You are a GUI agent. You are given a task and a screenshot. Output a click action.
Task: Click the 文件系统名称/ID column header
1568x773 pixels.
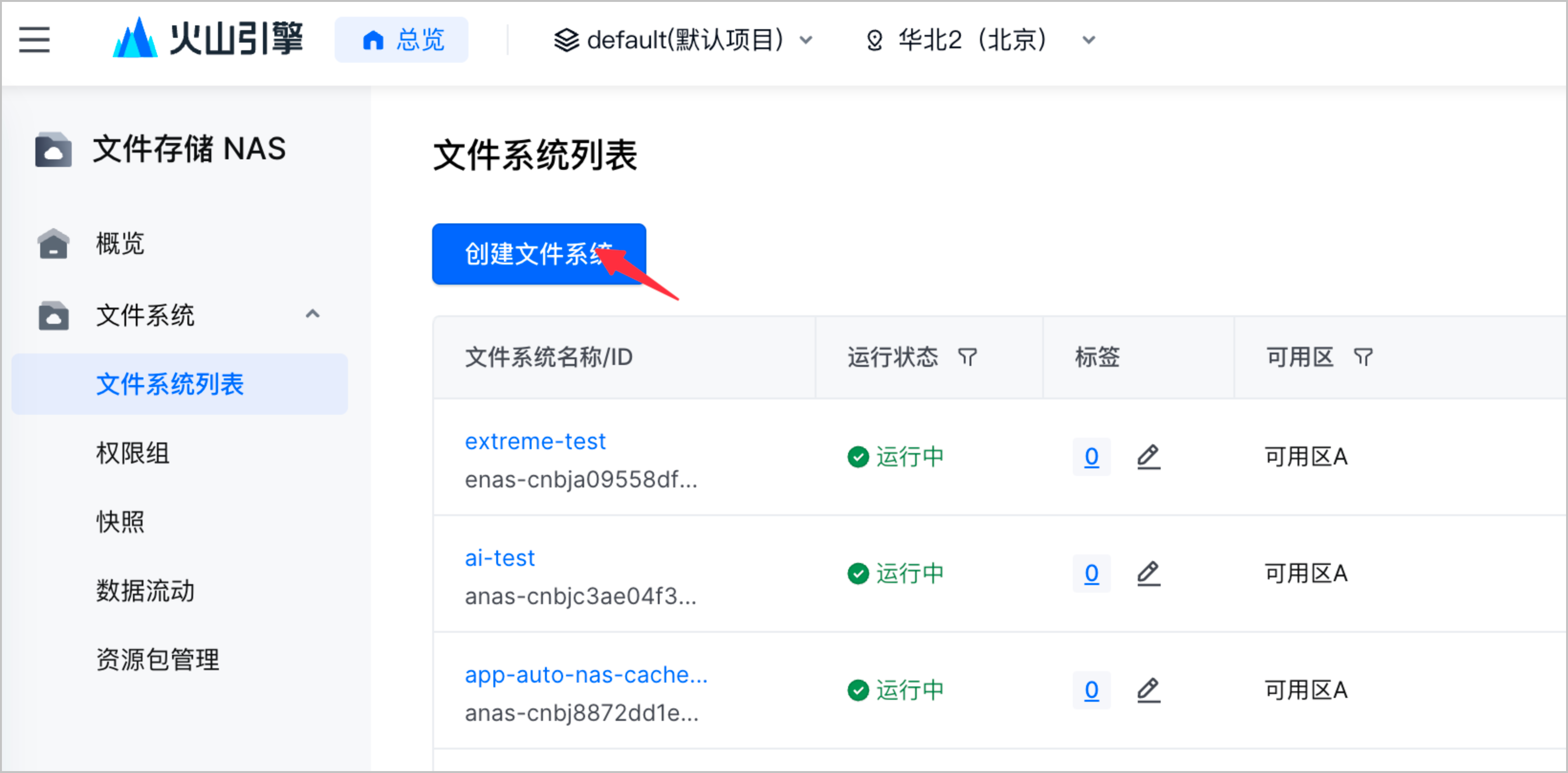pyautogui.click(x=548, y=357)
